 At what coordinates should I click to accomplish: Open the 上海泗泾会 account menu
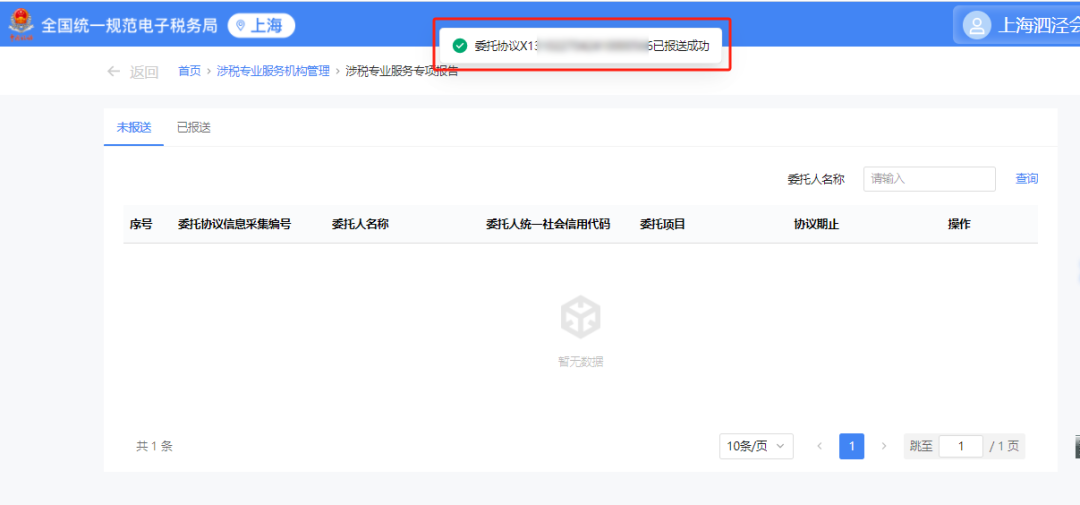[x=1037, y=25]
